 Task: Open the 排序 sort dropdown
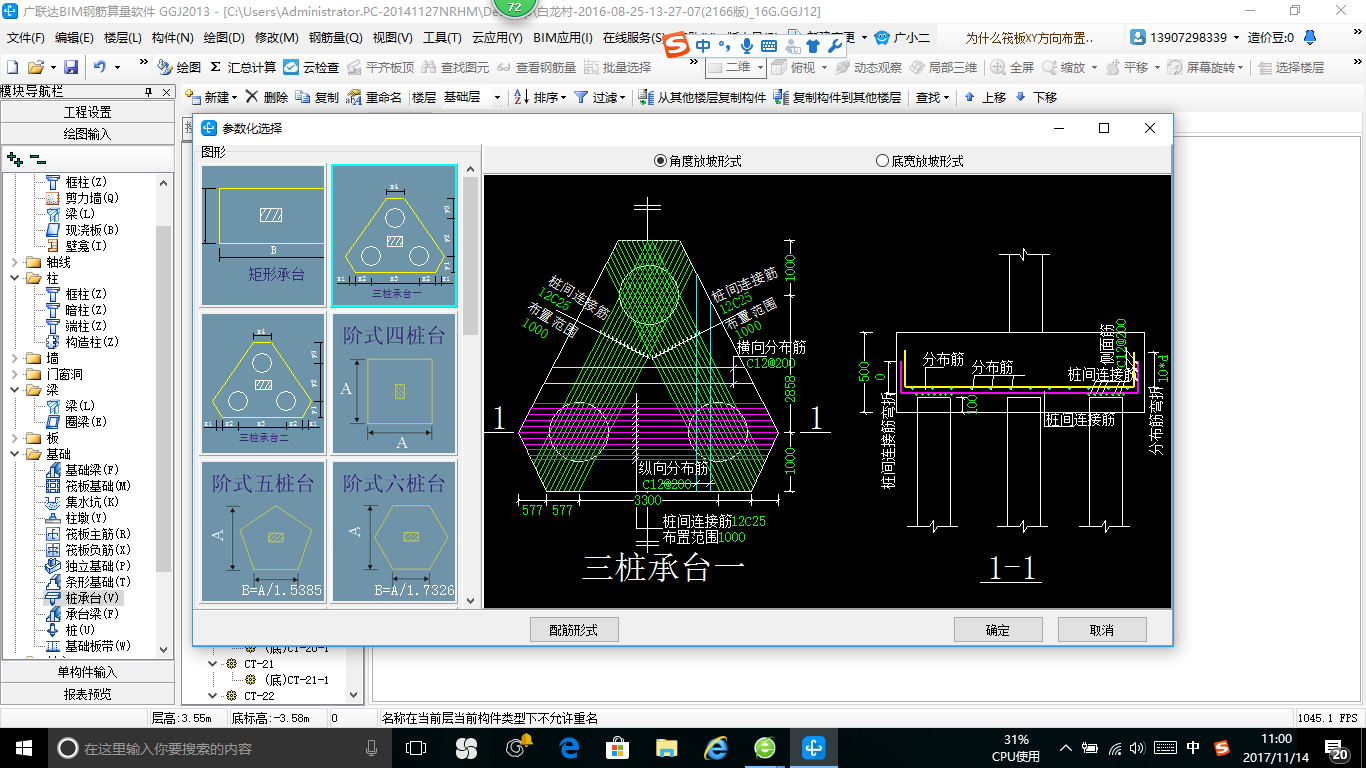563,97
